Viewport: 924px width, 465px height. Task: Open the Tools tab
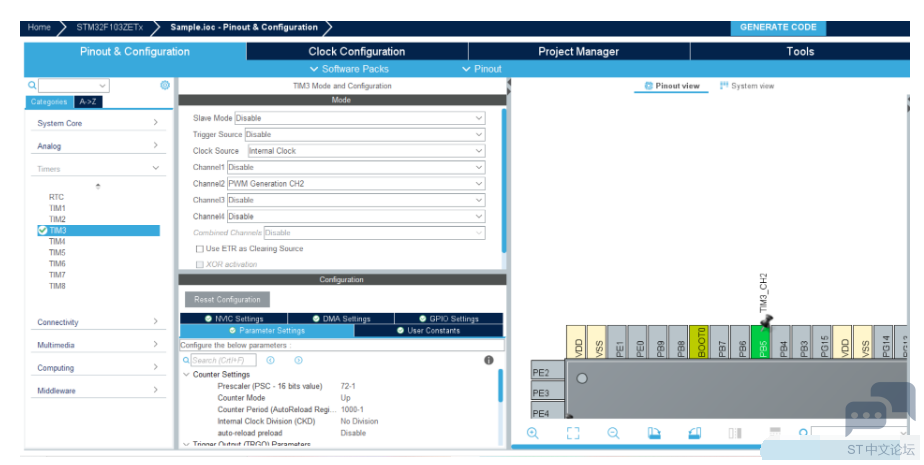(x=800, y=51)
